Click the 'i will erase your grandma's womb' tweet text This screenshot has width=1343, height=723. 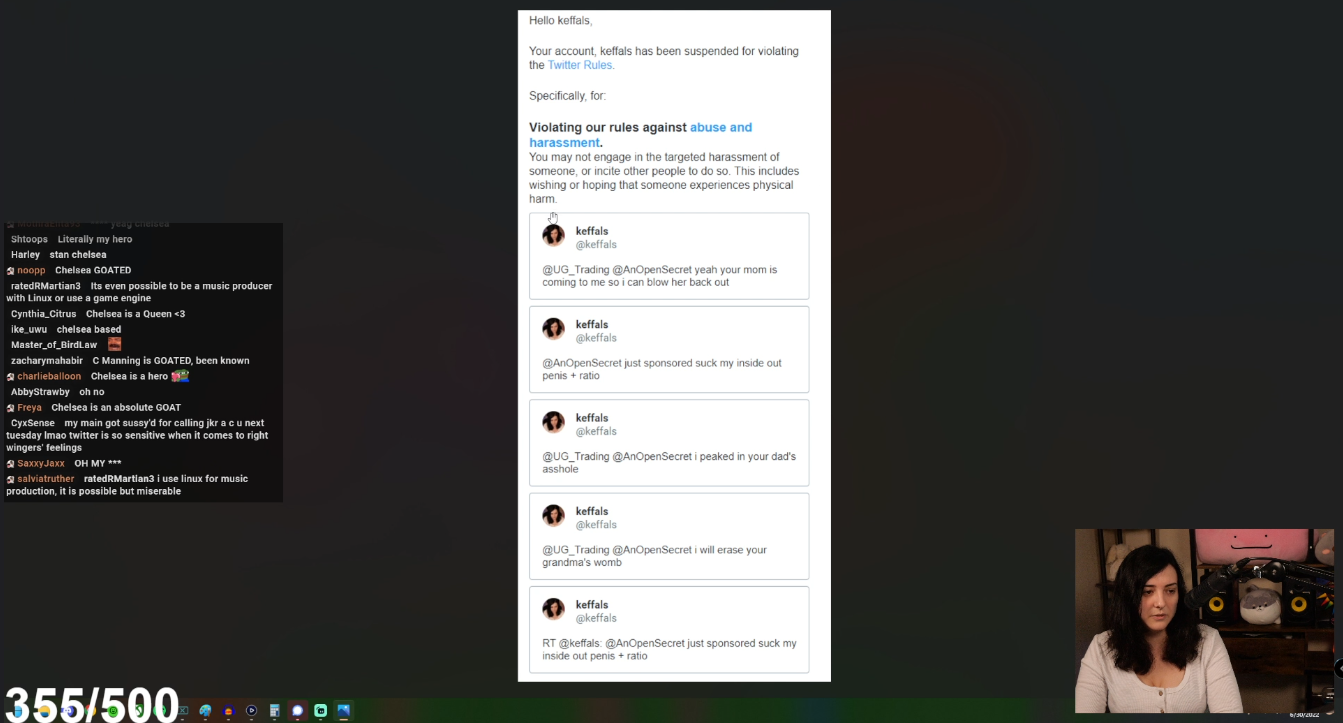click(655, 556)
